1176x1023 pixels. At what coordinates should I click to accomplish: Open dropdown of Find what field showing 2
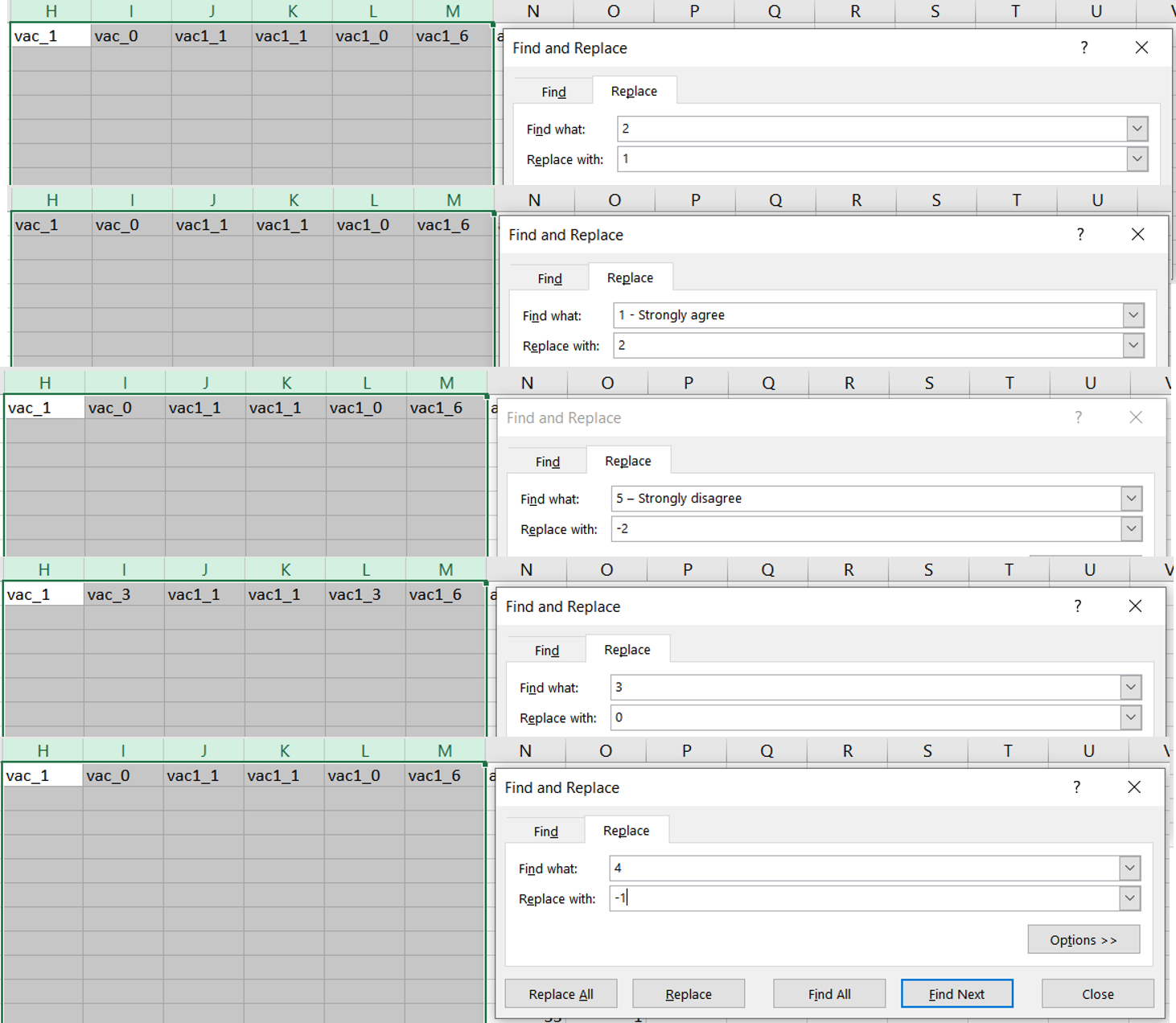click(1137, 128)
